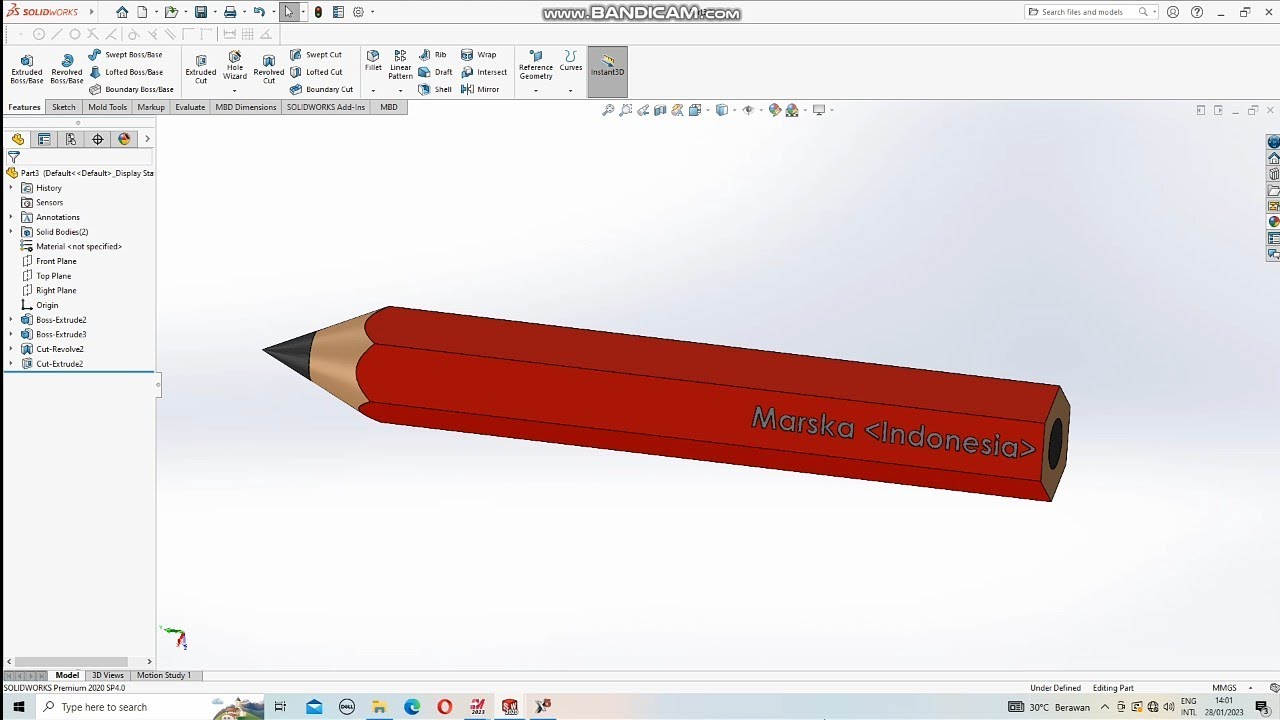Click the Edit Appearance icon in view toolbar
This screenshot has width=1280, height=720.
pos(774,110)
